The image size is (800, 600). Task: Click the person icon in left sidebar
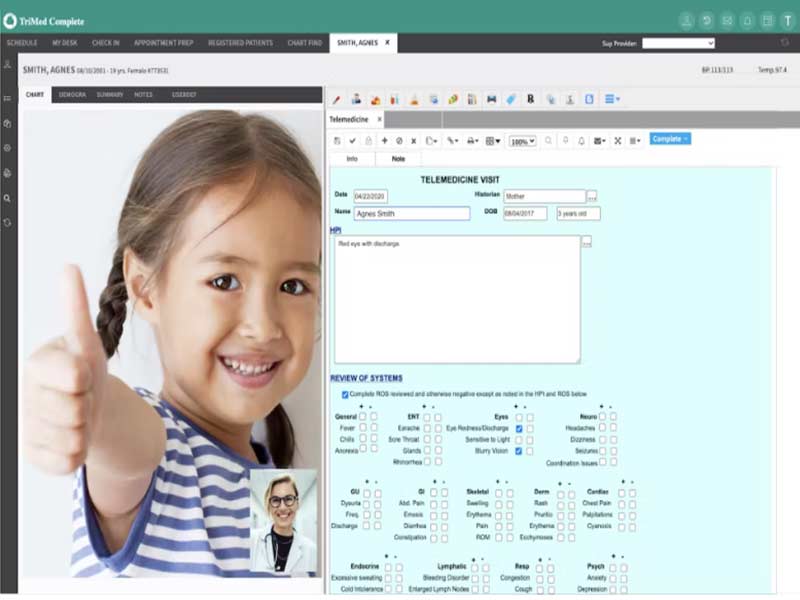[x=7, y=64]
